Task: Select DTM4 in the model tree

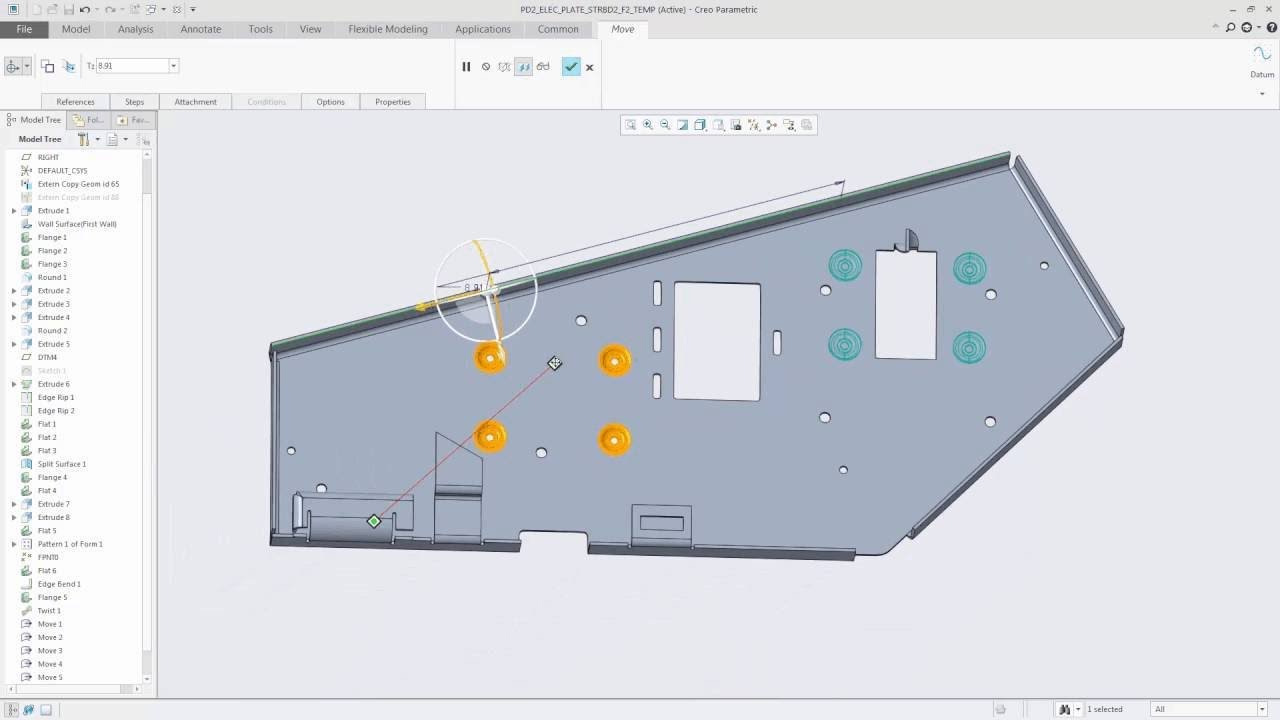Action: (47, 357)
